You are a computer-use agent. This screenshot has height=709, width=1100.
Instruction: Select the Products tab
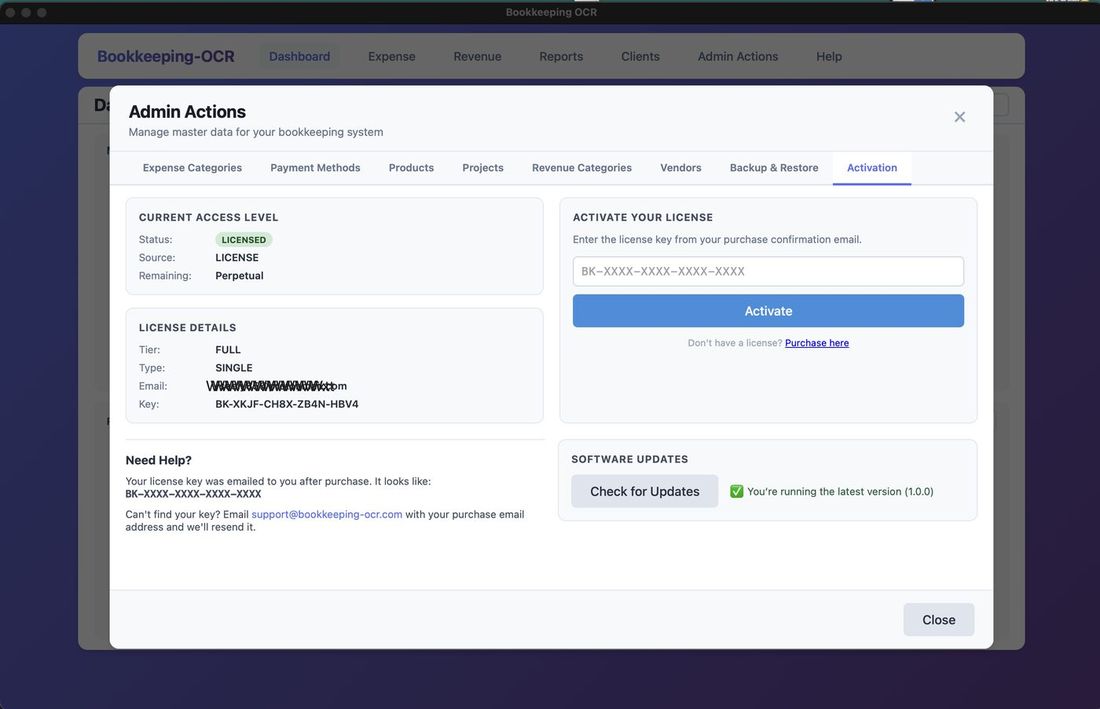411,168
